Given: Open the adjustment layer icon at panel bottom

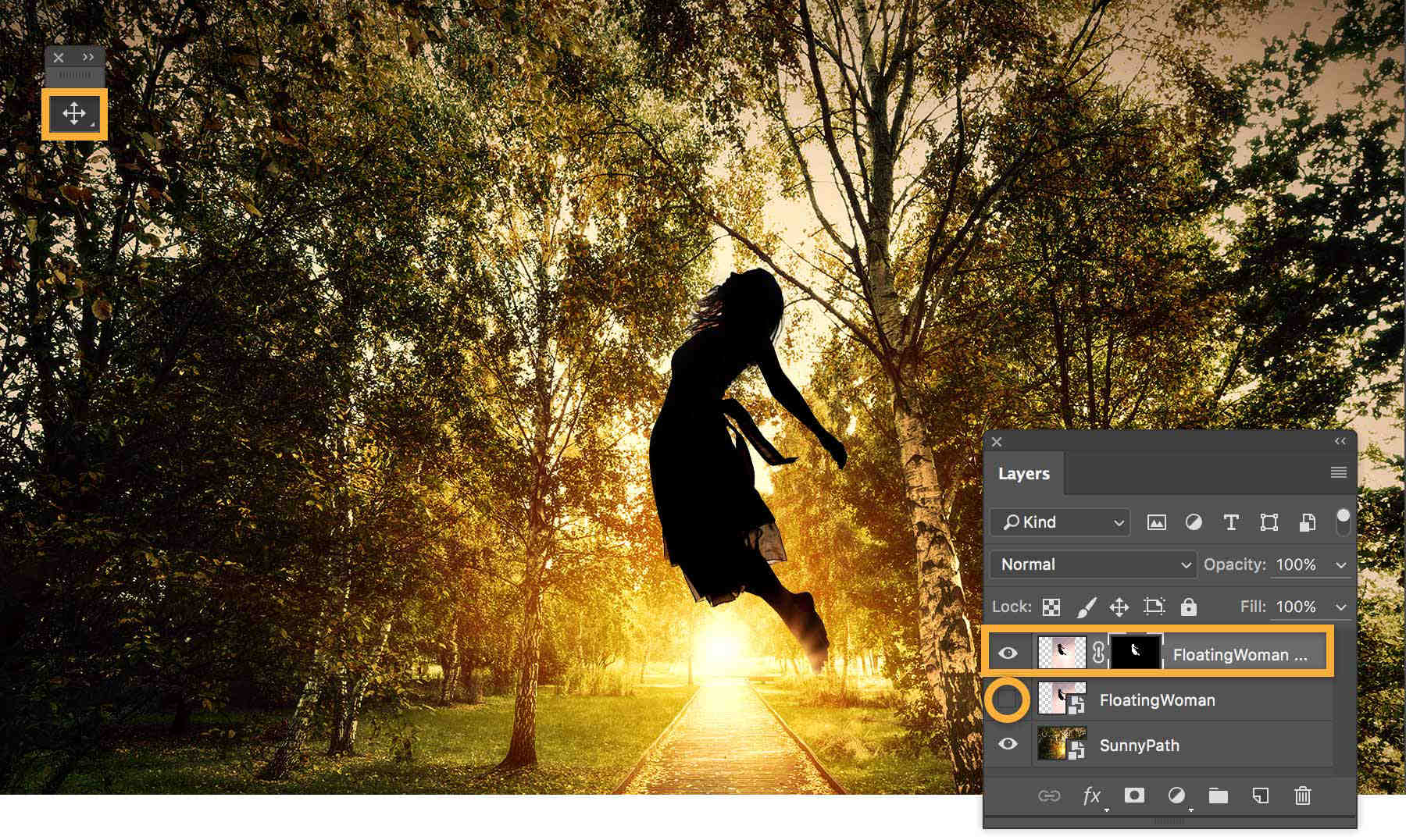Looking at the screenshot, I should click(1178, 797).
